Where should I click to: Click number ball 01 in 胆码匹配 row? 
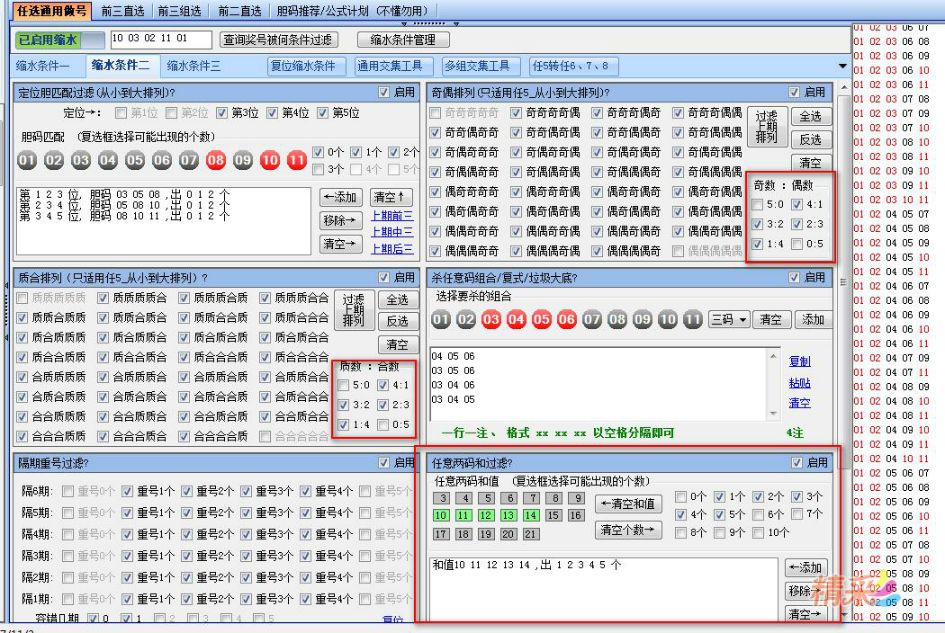click(27, 161)
